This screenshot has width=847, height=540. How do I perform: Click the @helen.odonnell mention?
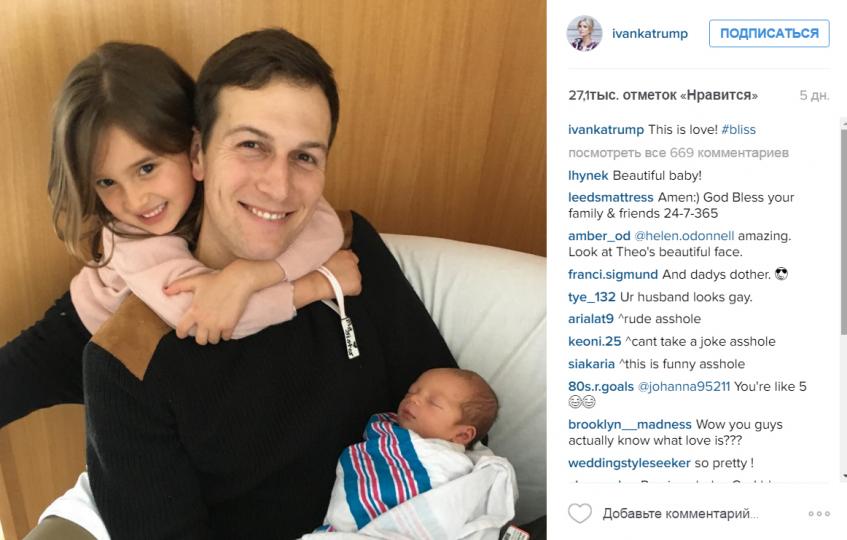(684, 236)
